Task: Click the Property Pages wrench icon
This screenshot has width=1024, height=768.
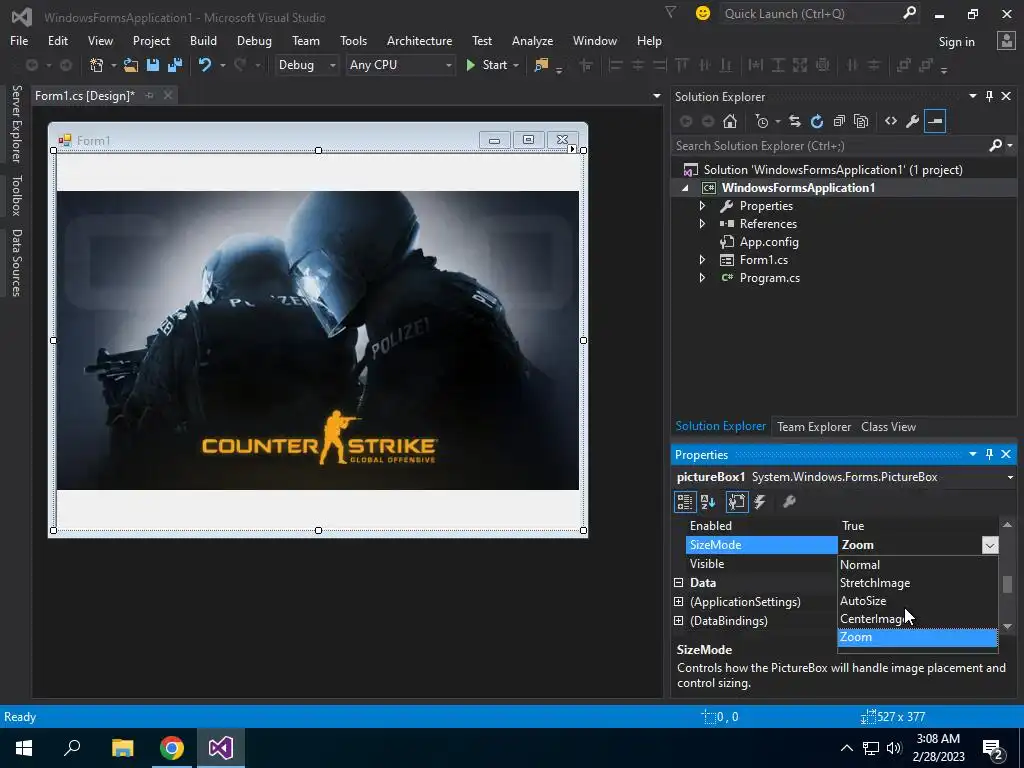Action: pyautogui.click(x=789, y=502)
